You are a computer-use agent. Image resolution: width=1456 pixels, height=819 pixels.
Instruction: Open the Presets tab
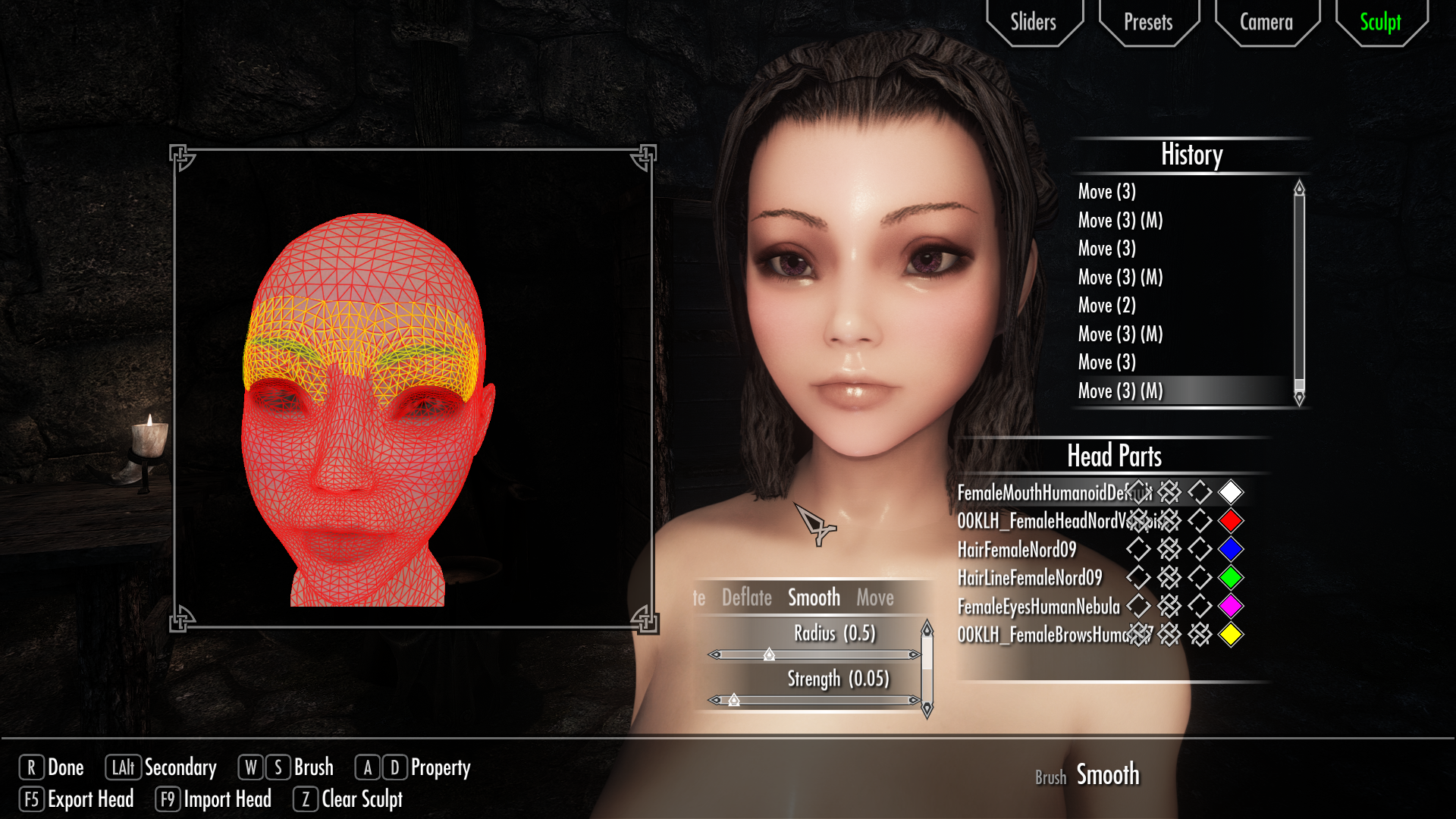tap(1148, 23)
